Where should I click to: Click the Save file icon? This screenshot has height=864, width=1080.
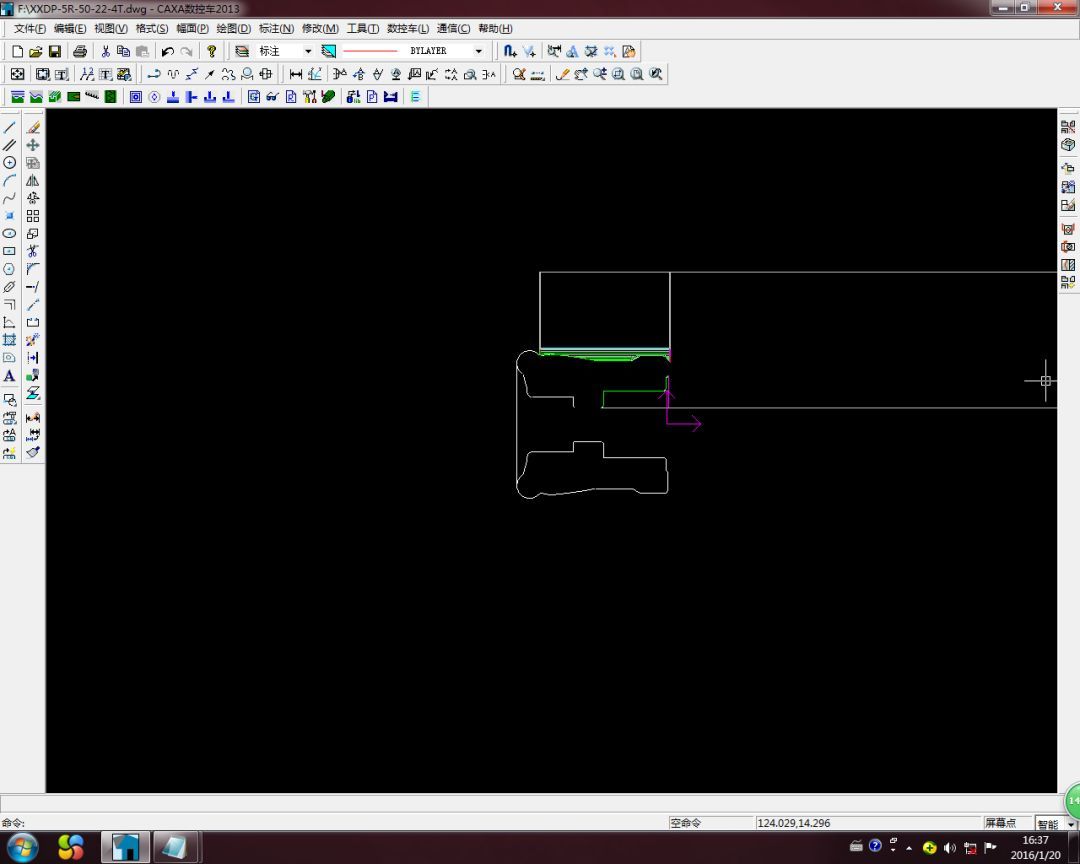(55, 51)
